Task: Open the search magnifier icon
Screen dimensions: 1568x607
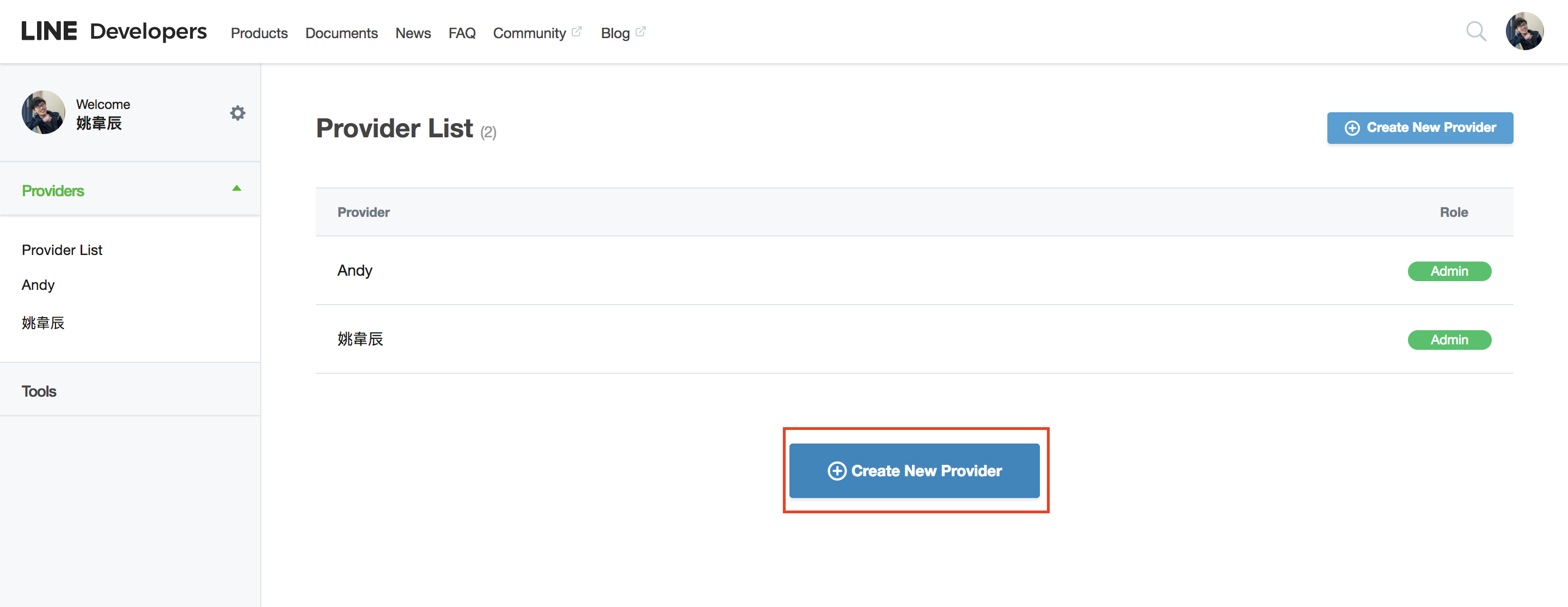Action: [x=1475, y=31]
